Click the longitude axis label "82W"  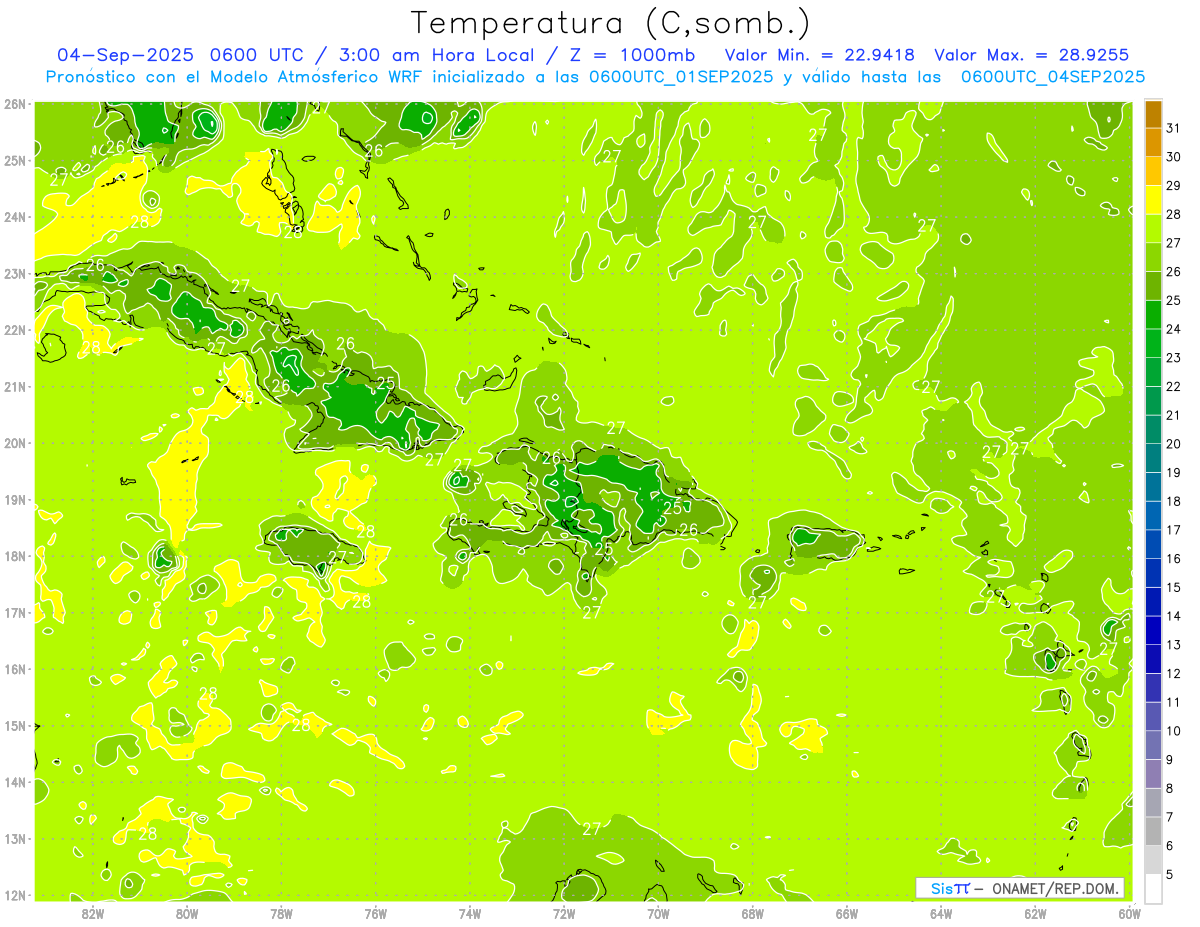[93, 912]
